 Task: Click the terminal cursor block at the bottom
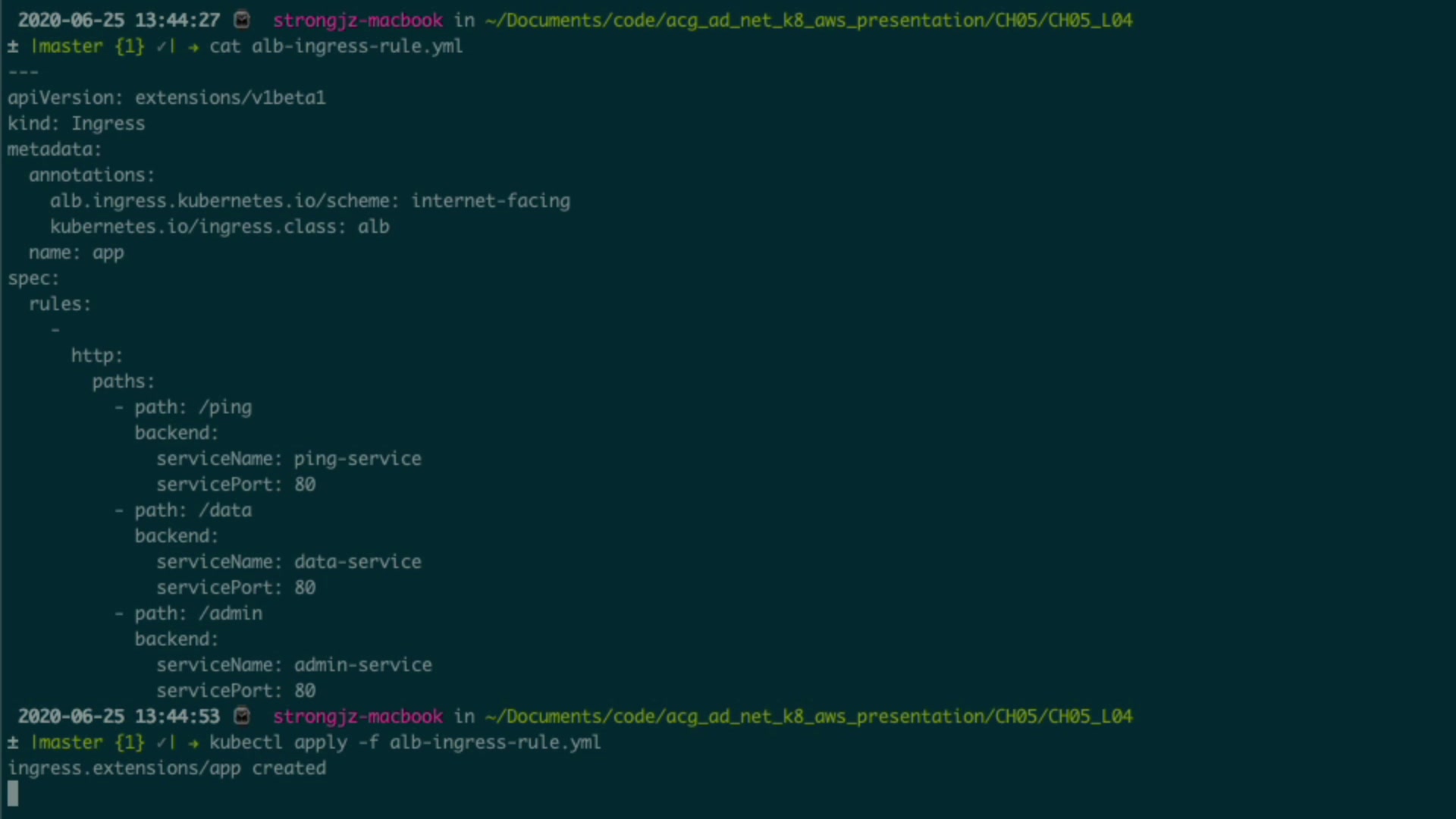pos(13,793)
